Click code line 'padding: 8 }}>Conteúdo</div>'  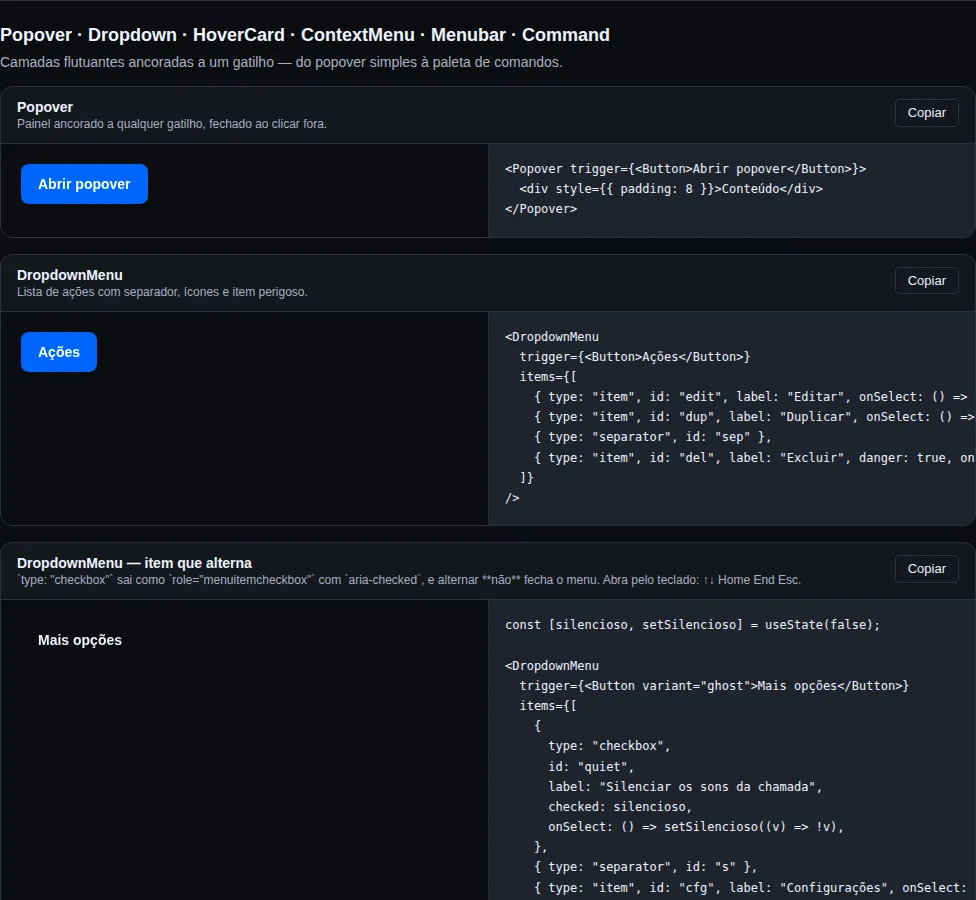pyautogui.click(x=671, y=189)
